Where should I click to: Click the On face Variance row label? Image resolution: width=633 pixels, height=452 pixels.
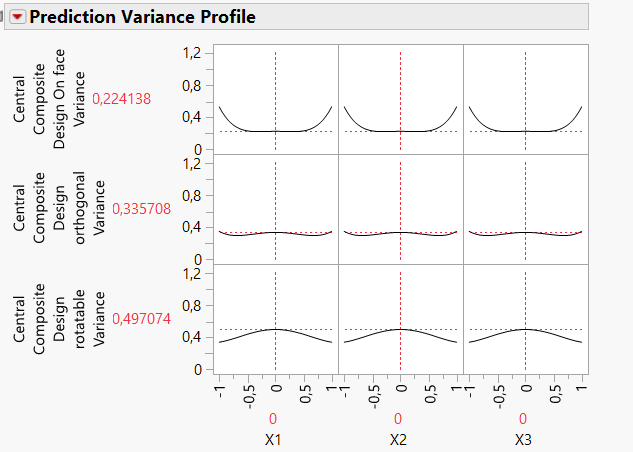tap(49, 99)
